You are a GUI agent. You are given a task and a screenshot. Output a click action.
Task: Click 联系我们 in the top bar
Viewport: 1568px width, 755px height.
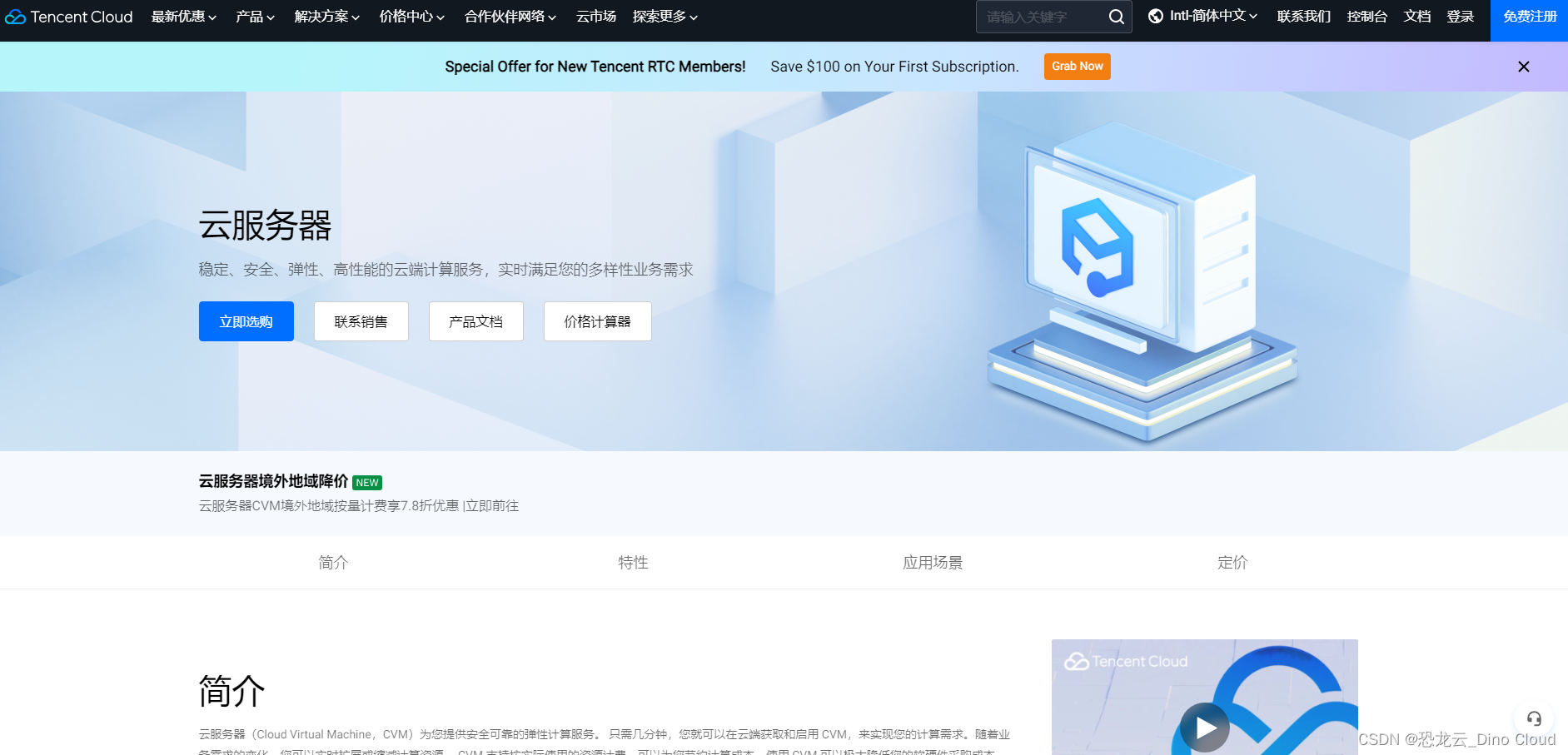point(1304,17)
